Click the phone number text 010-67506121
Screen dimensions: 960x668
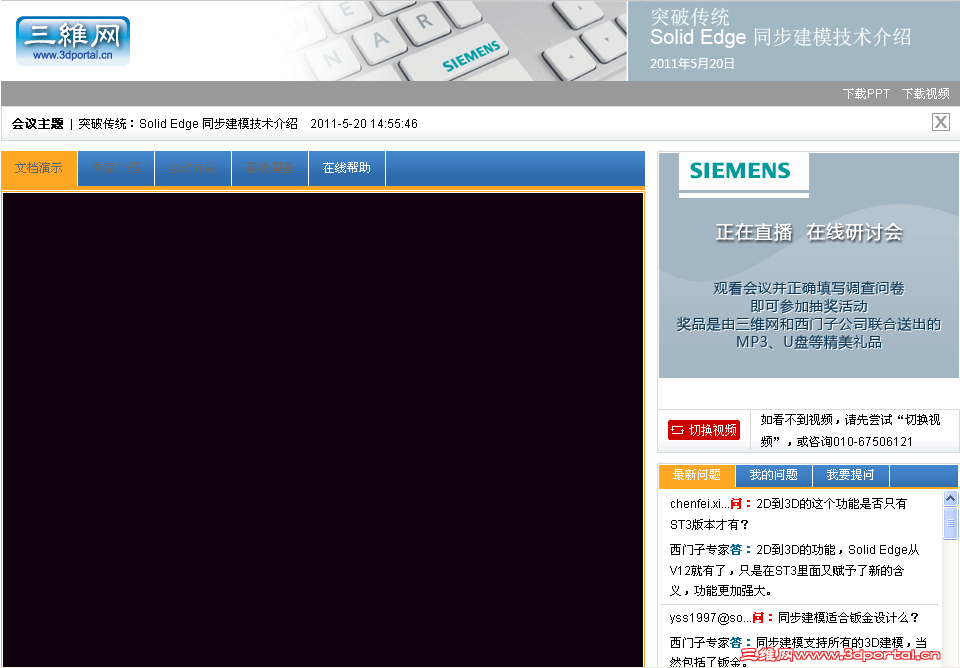tap(872, 441)
